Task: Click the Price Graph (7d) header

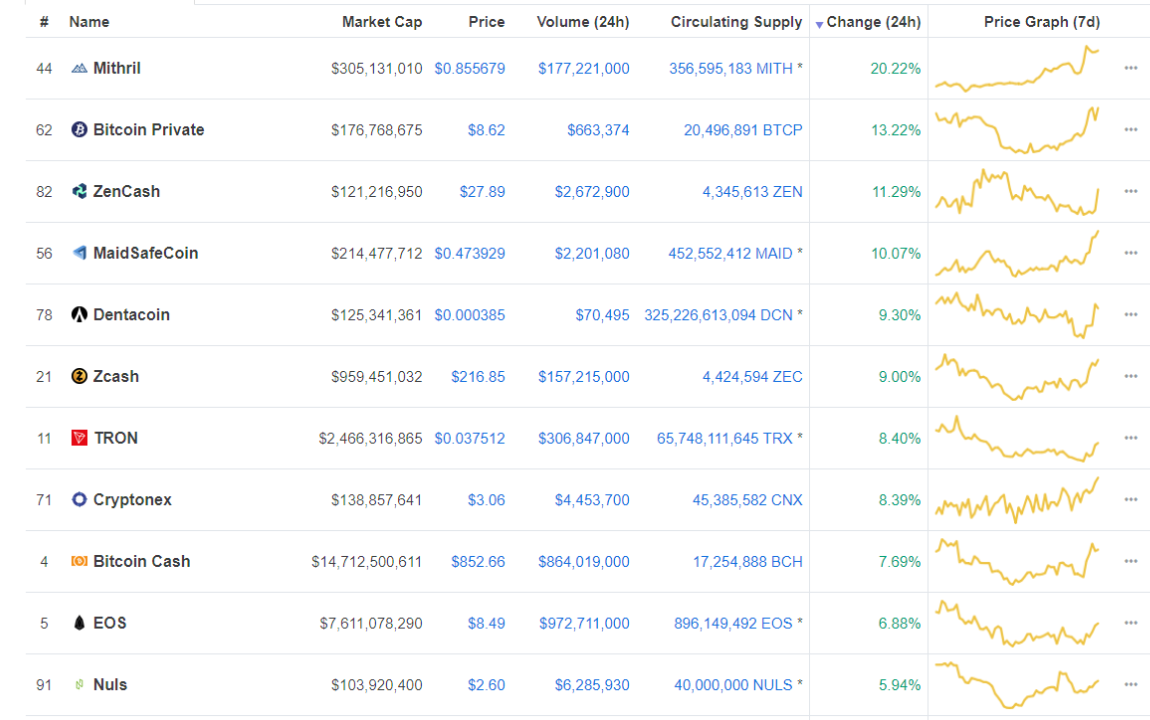Action: coord(1041,22)
